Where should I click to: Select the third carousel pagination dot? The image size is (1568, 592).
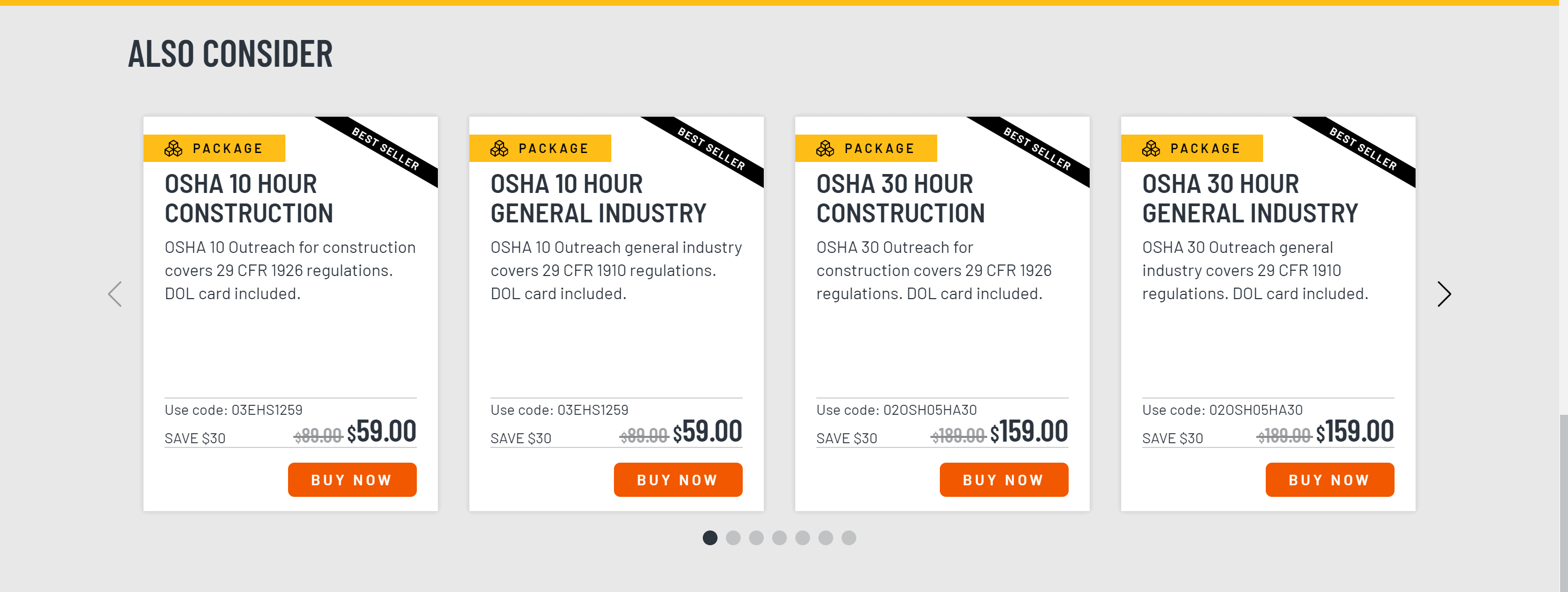click(x=756, y=538)
